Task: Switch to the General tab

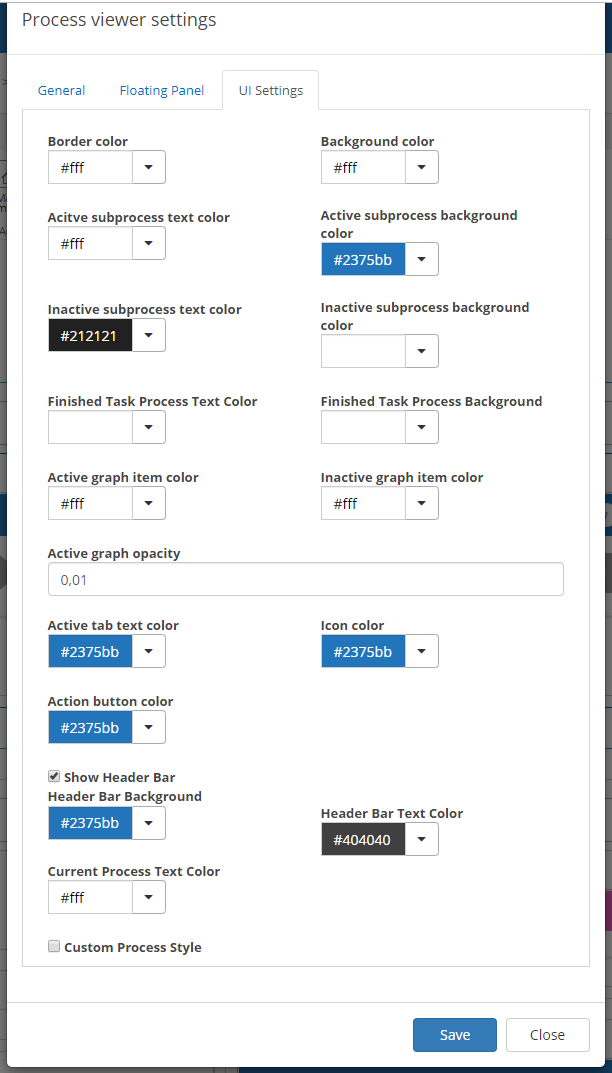Action: [x=62, y=90]
